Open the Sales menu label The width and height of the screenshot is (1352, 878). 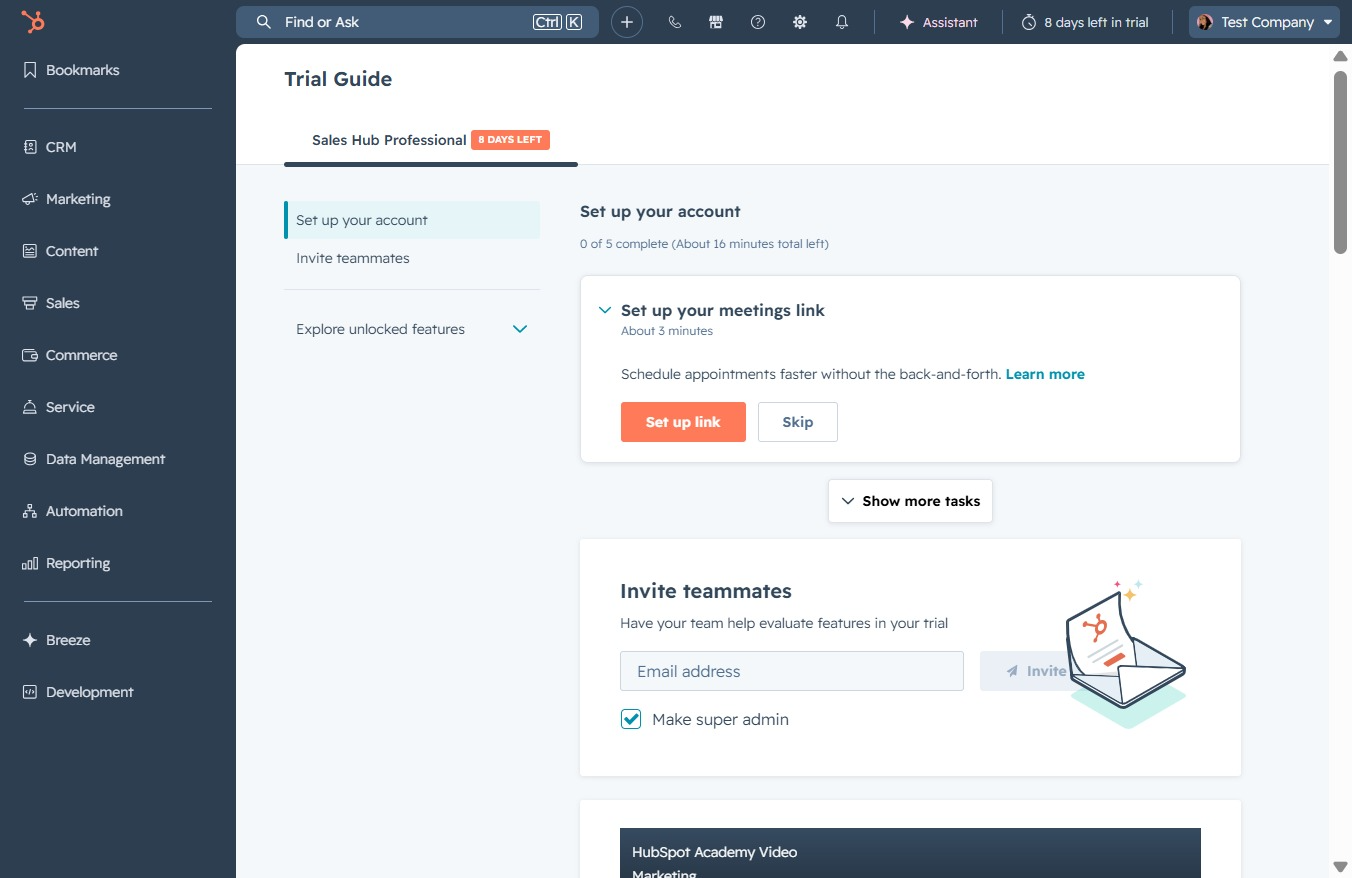pos(63,303)
